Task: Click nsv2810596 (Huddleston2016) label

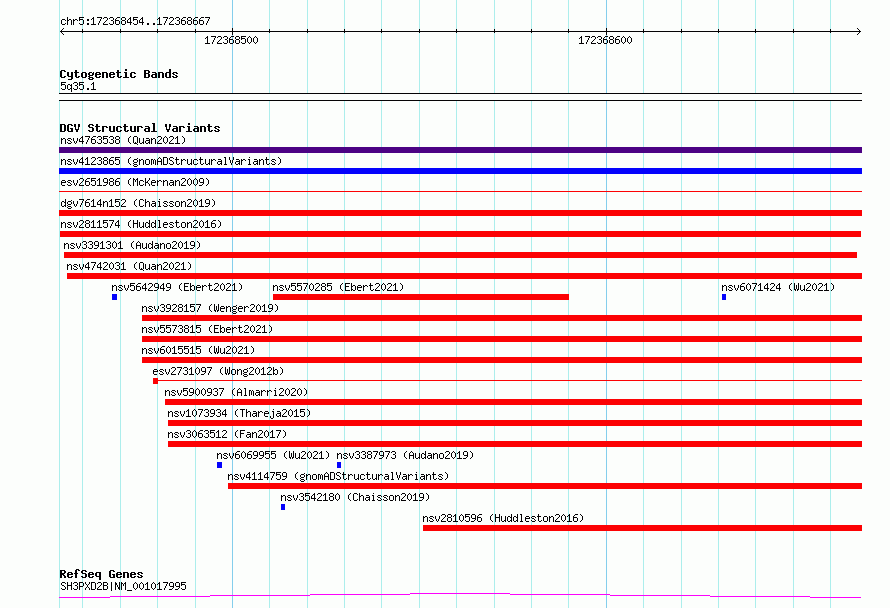Action: pos(503,518)
